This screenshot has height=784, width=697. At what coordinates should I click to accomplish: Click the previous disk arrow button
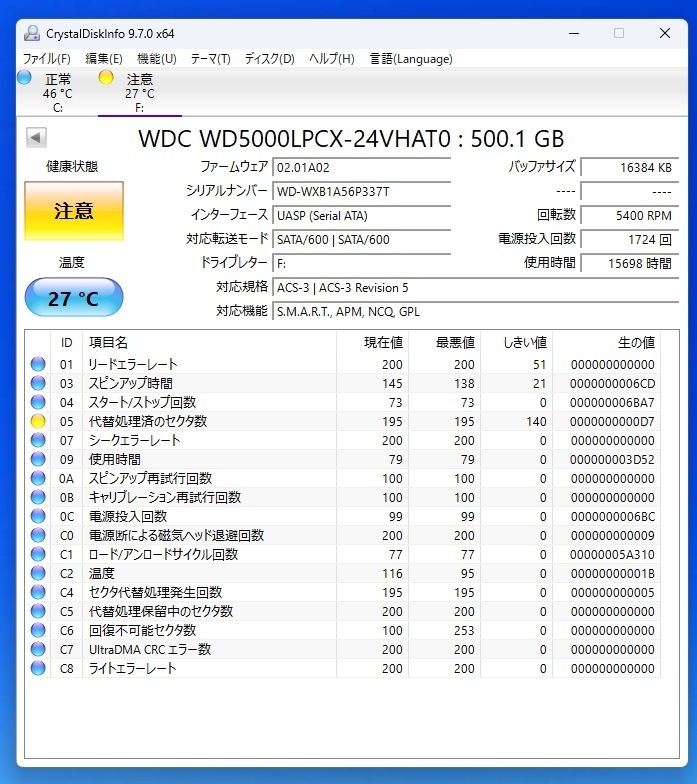coord(36,138)
